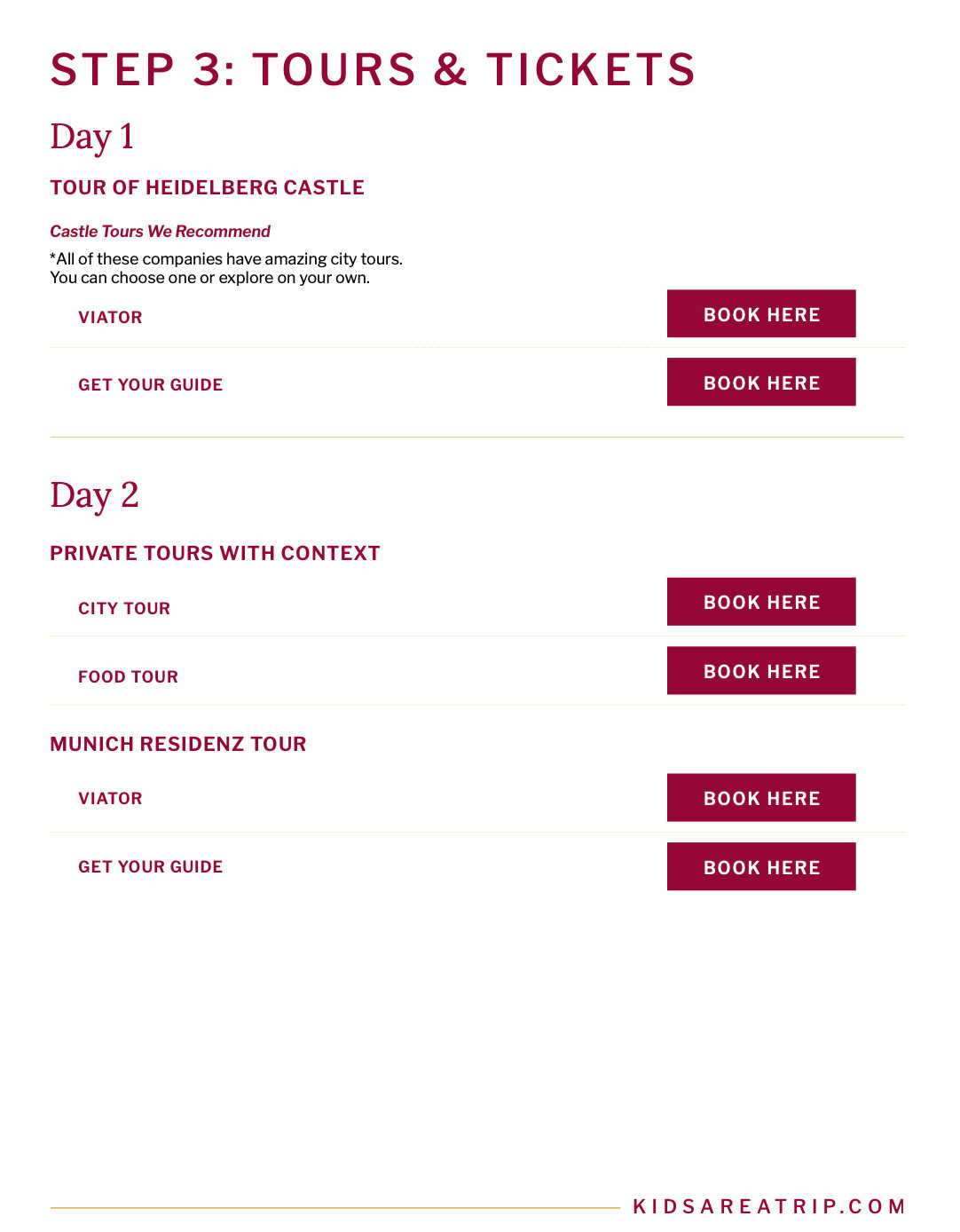Screen dimensions: 960x1232
Task: Click the Food Tour label
Action: point(128,676)
